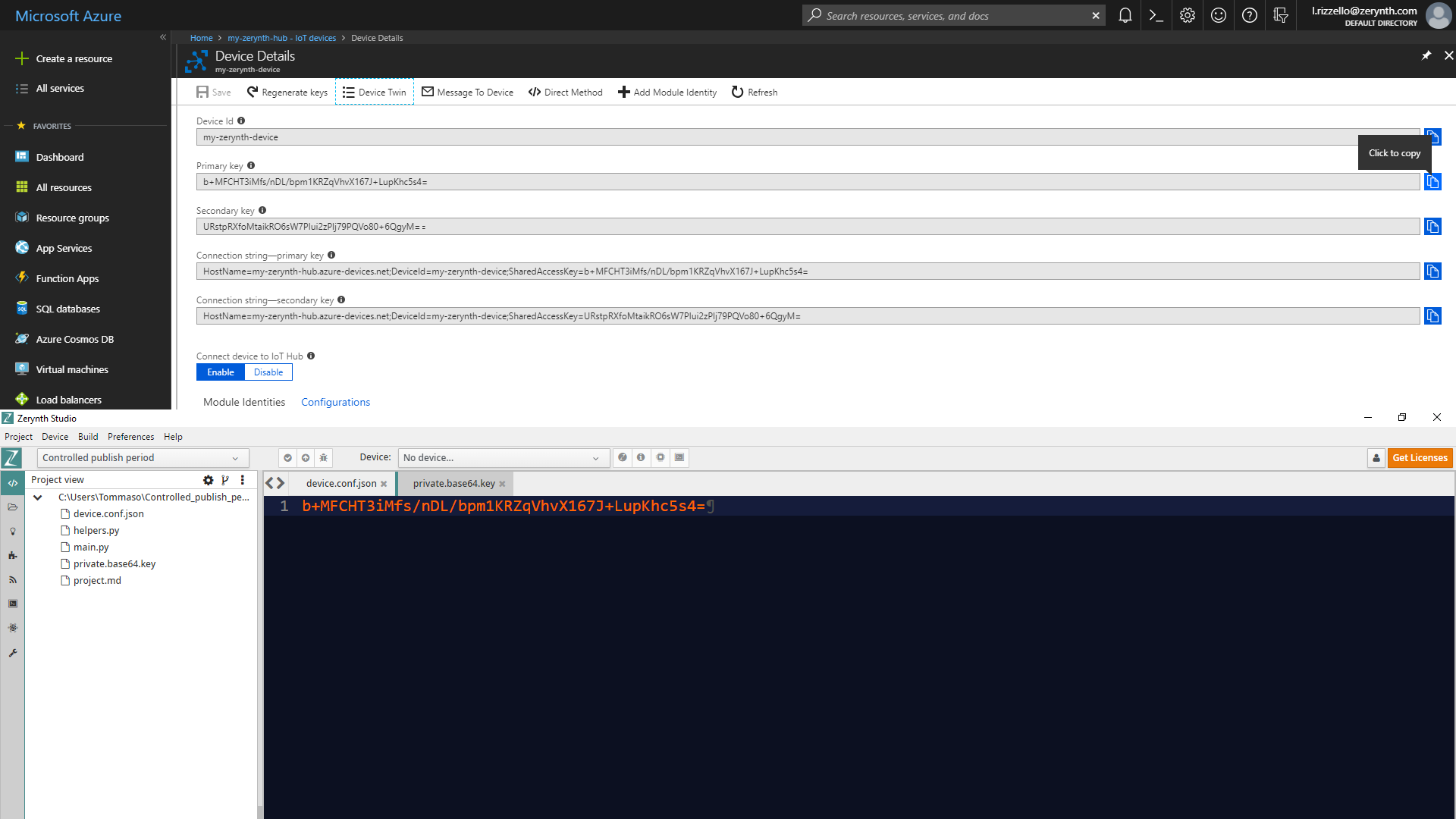Switch to Configurations tab
The height and width of the screenshot is (819, 1456).
point(335,402)
